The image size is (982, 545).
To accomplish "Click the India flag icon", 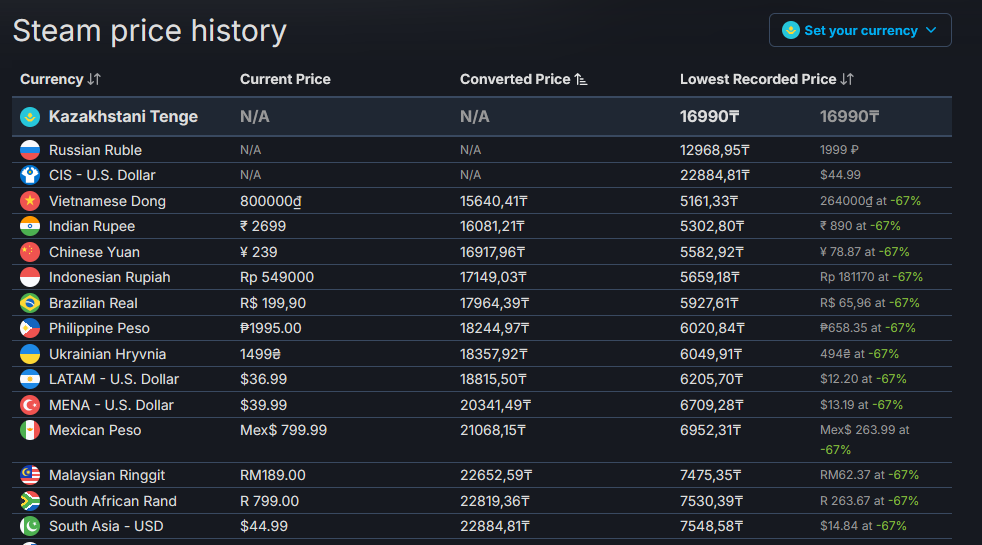I will point(30,226).
